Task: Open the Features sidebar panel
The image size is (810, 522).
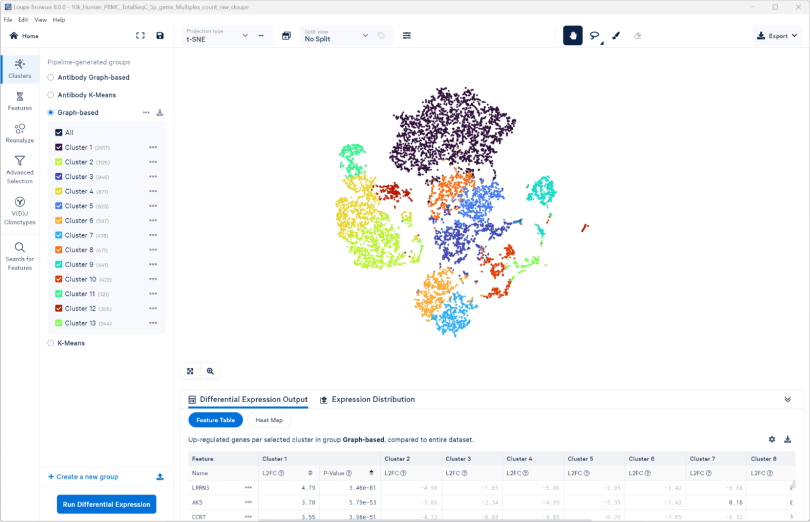Action: 19,100
